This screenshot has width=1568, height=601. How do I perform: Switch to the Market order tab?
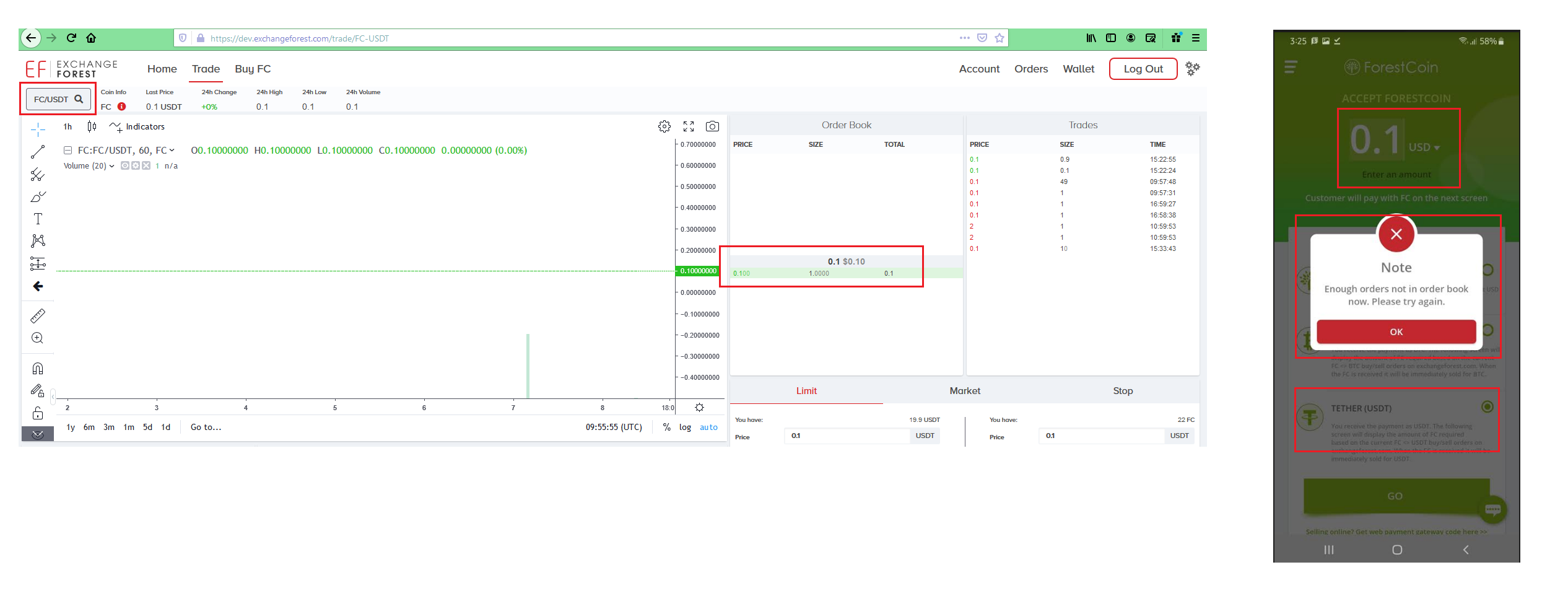[x=965, y=391]
